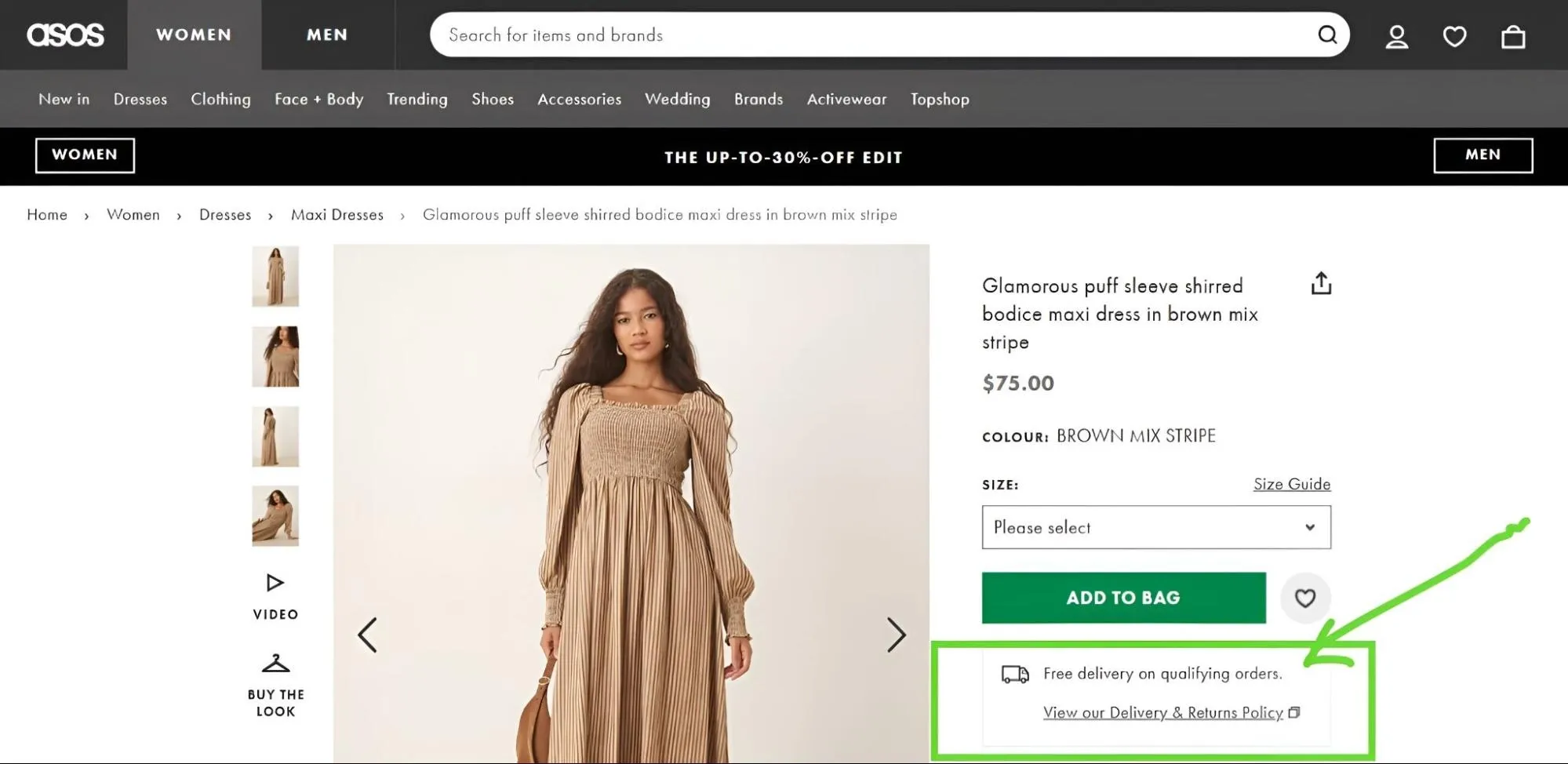Image resolution: width=1568 pixels, height=764 pixels.
Task: Click the ASOS logo
Action: (65, 35)
